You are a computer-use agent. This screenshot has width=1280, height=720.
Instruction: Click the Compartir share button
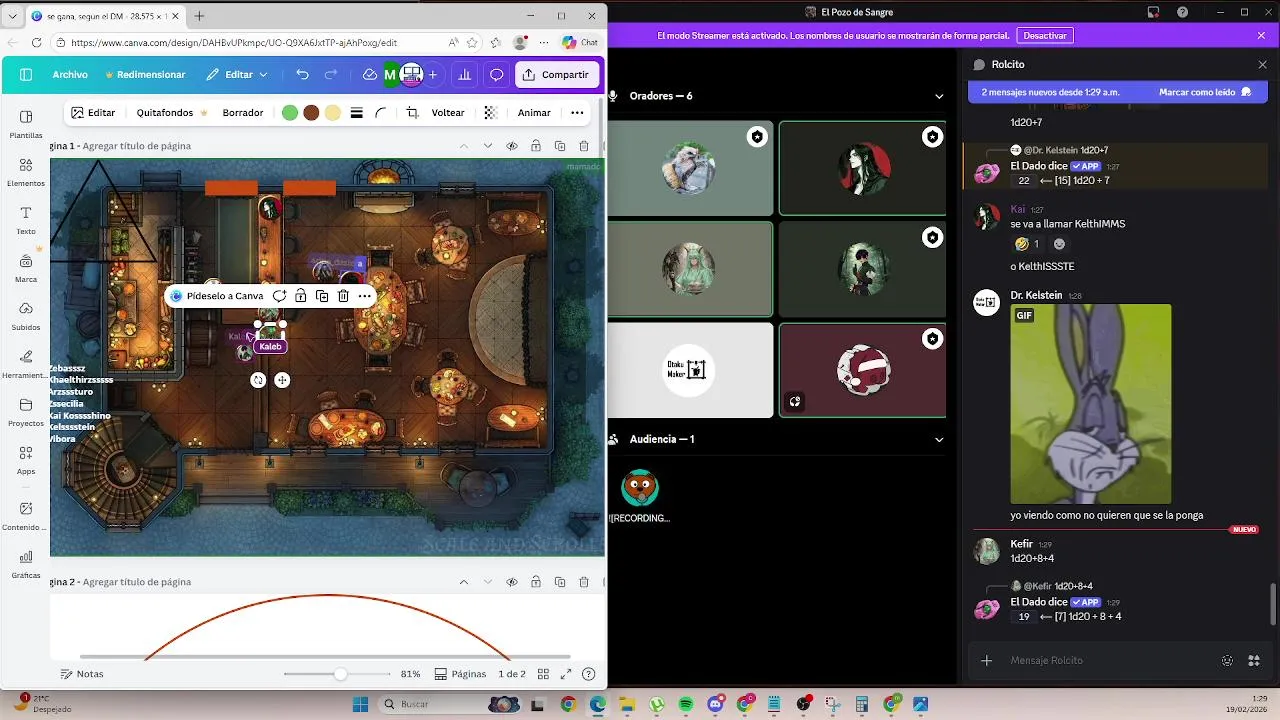click(x=557, y=75)
